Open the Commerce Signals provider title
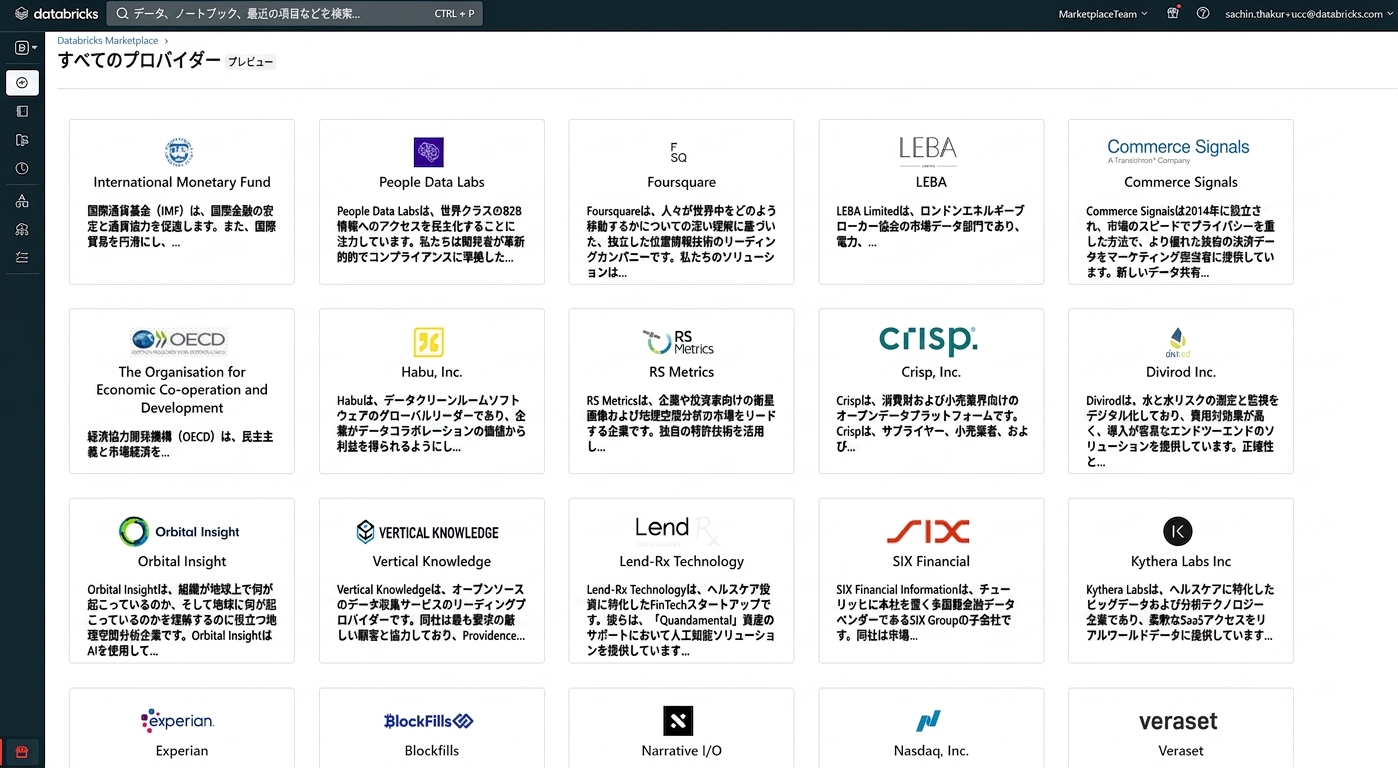1398x768 pixels. [x=1181, y=182]
